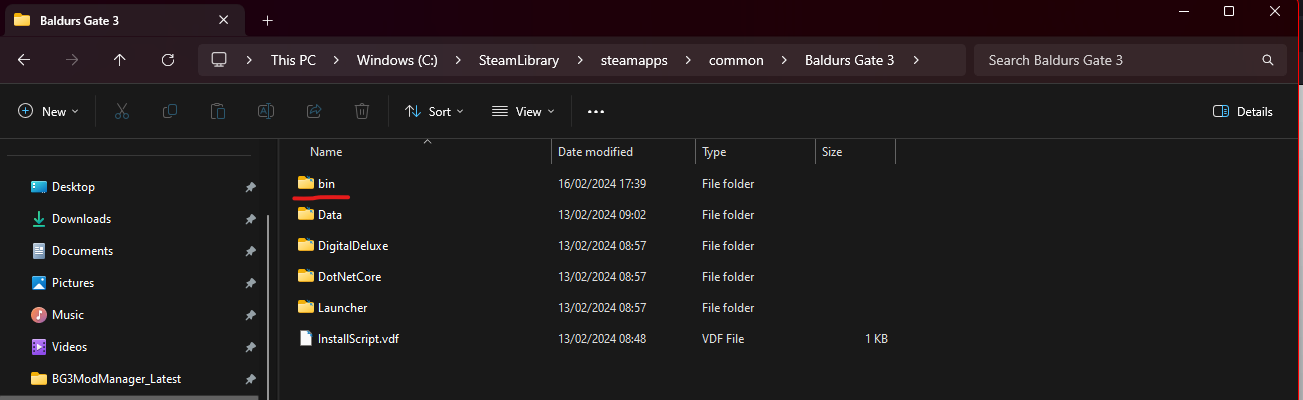Click the common breadcrumb in address bar
The height and width of the screenshot is (400, 1303).
click(x=736, y=60)
